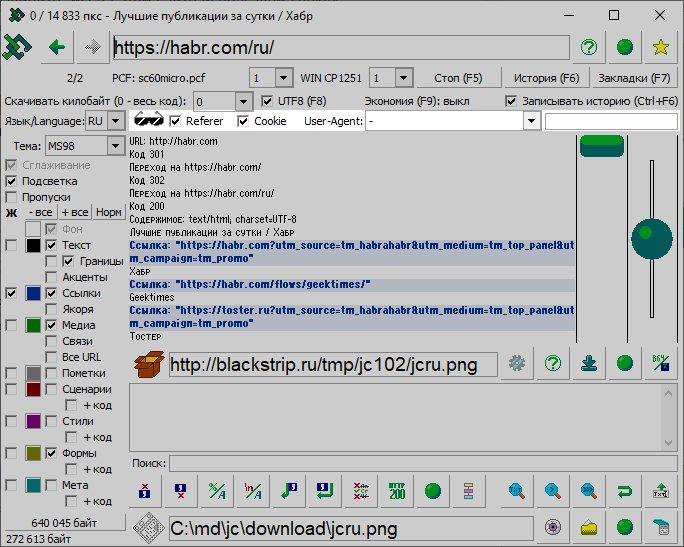Open Закладки (F7)
Viewport: 684px width, 547px height.
pos(634,78)
